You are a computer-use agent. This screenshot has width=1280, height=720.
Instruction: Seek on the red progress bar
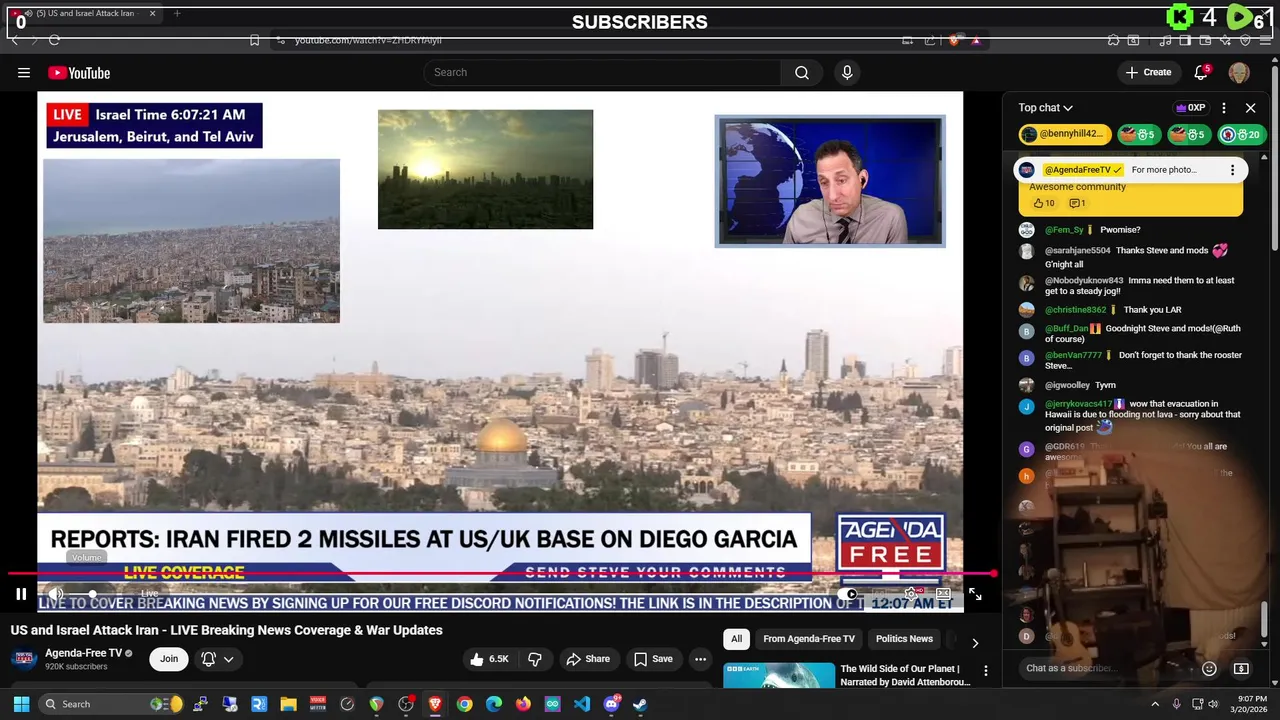click(x=502, y=574)
